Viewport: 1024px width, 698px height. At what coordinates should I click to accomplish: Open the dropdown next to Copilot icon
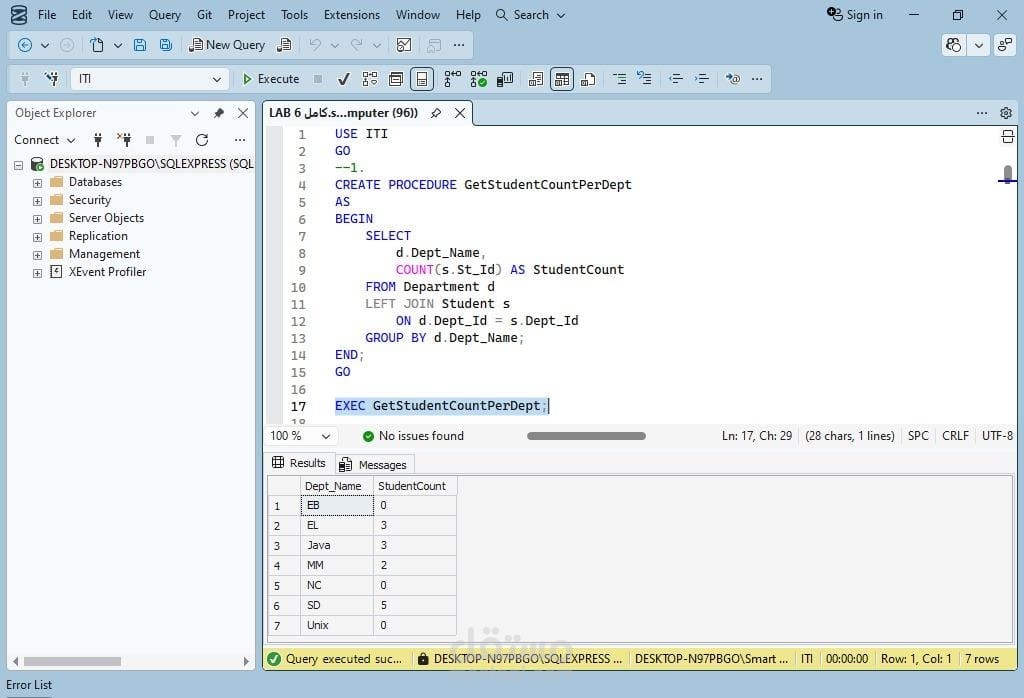click(x=978, y=45)
